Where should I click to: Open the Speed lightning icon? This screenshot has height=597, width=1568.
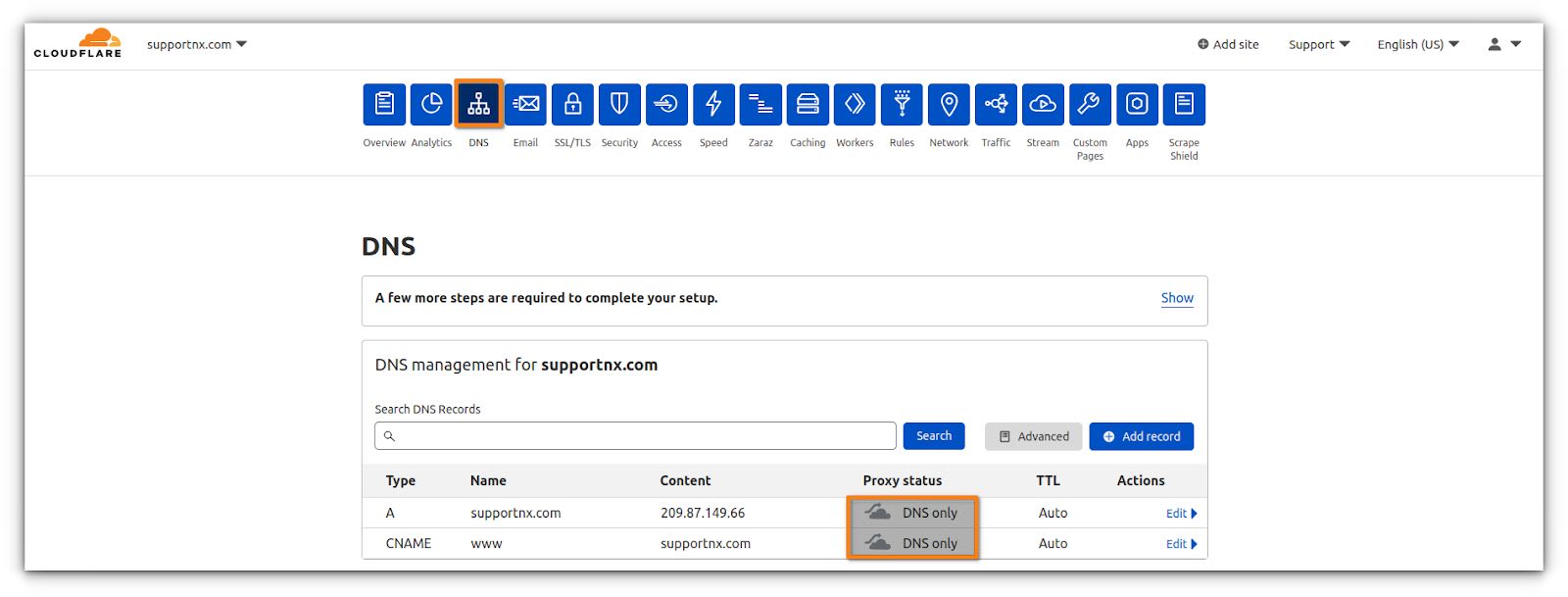(x=713, y=104)
